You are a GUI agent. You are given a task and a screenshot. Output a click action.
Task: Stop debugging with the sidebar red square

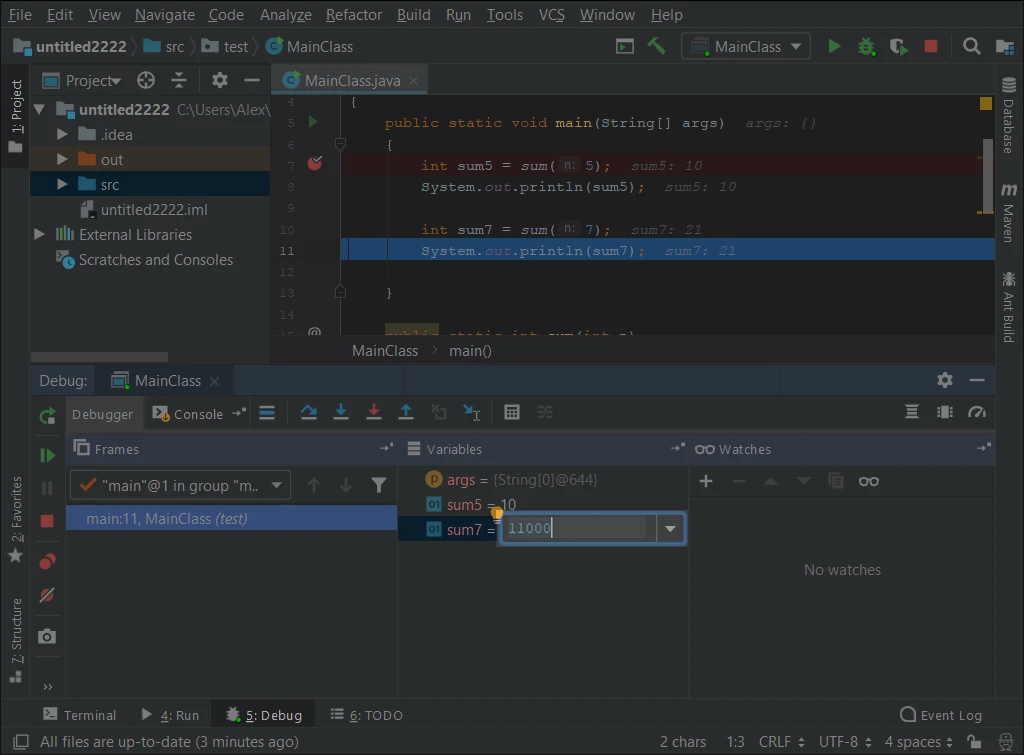tap(47, 521)
